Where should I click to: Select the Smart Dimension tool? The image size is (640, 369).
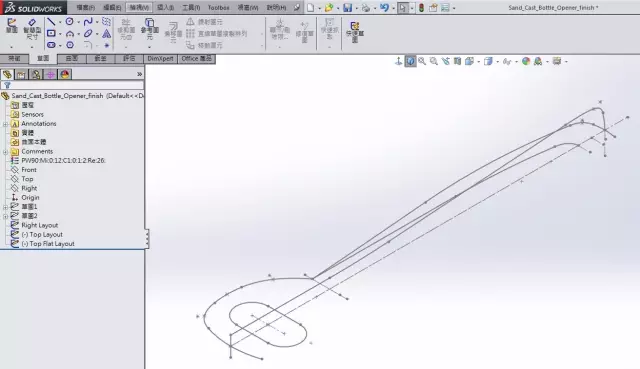coord(32,28)
